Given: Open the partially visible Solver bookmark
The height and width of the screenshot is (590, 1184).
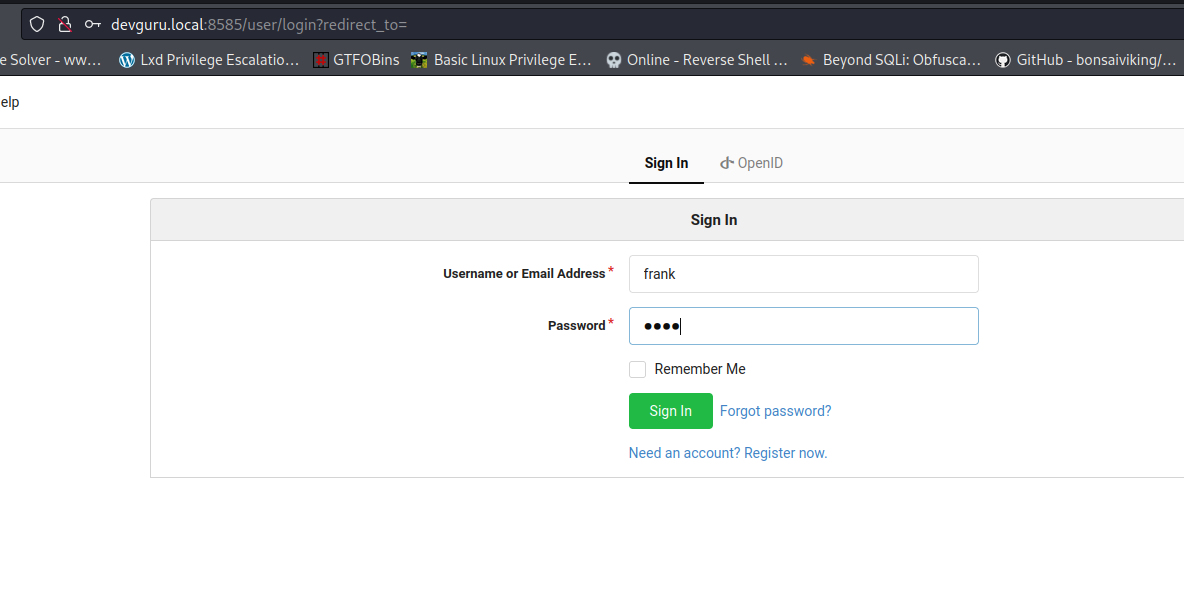Looking at the screenshot, I should pyautogui.click(x=50, y=60).
